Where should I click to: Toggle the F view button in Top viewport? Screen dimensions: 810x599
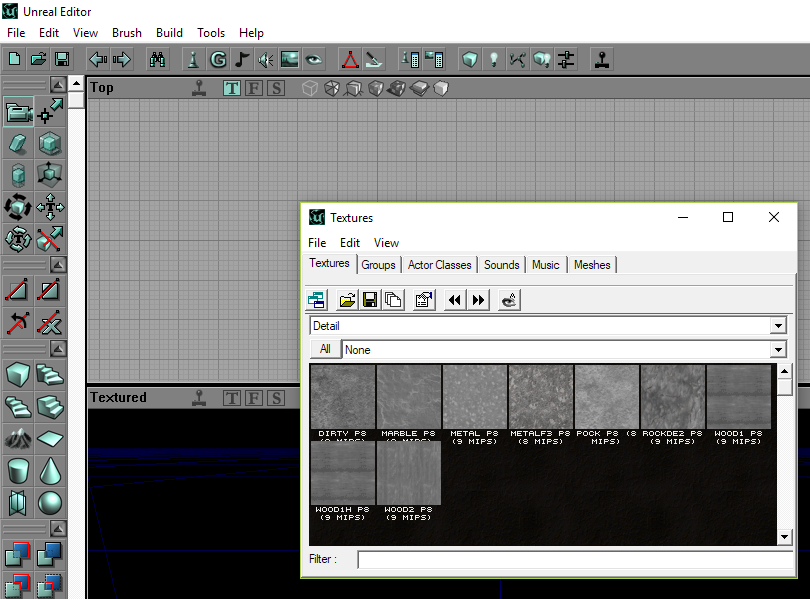(254, 88)
